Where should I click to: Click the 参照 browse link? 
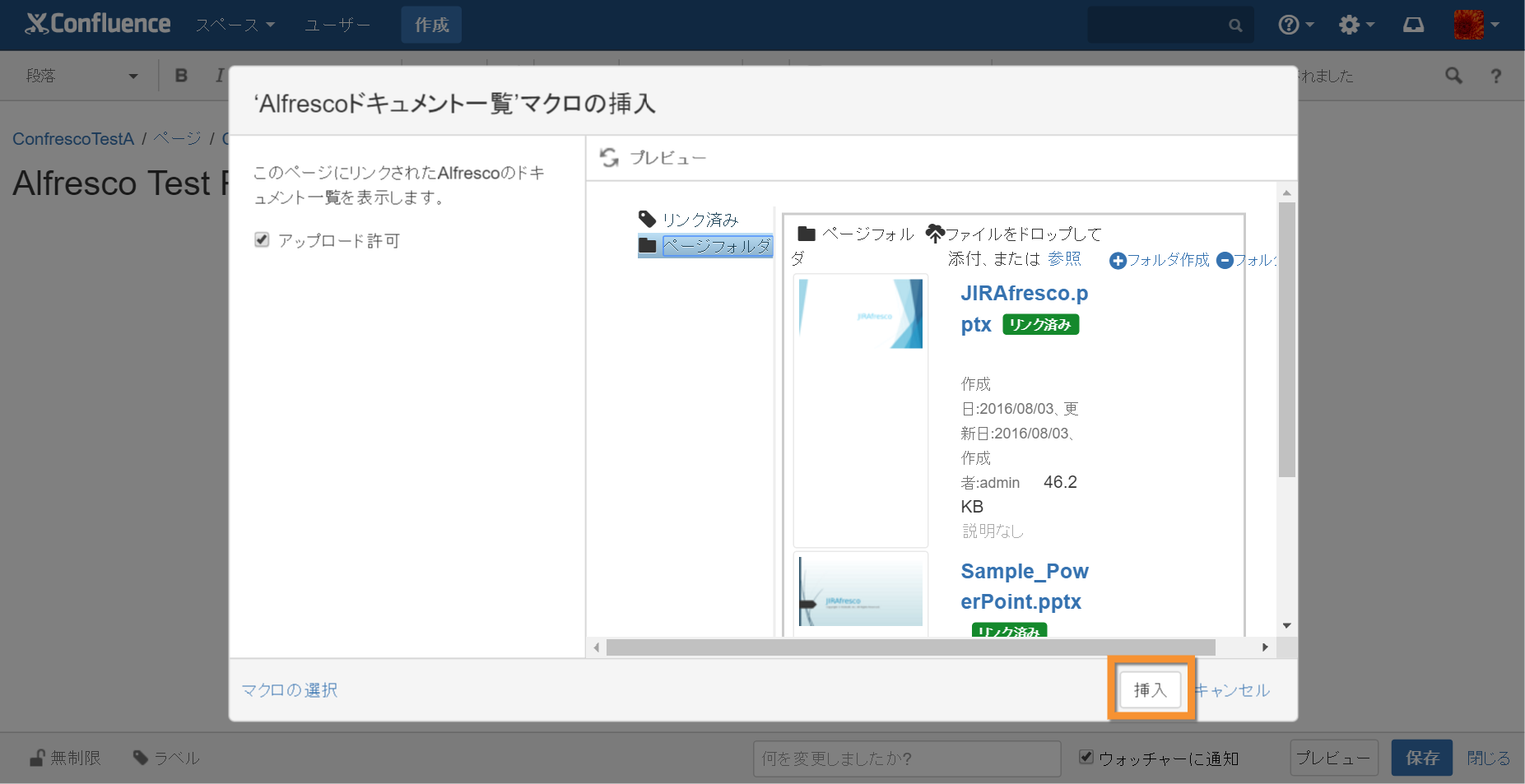point(1064,258)
